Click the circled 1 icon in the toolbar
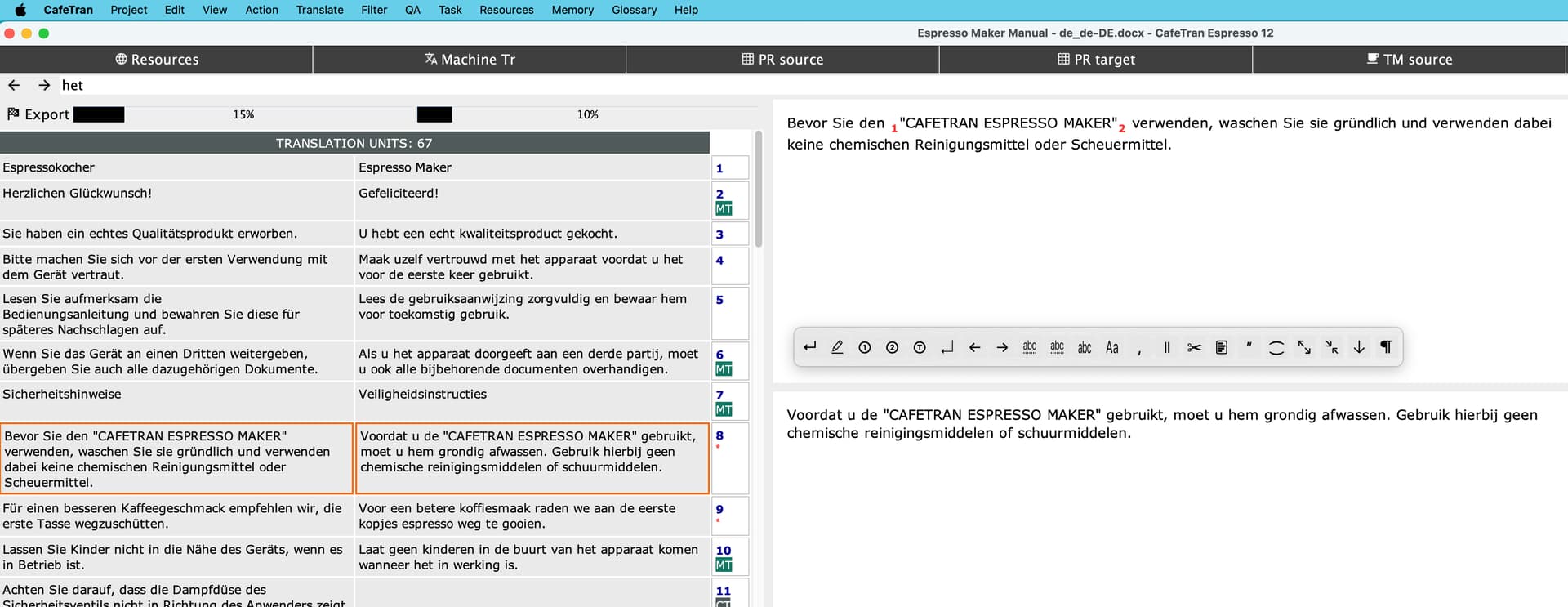Viewport: 1568px width, 607px height. pyautogui.click(x=865, y=347)
